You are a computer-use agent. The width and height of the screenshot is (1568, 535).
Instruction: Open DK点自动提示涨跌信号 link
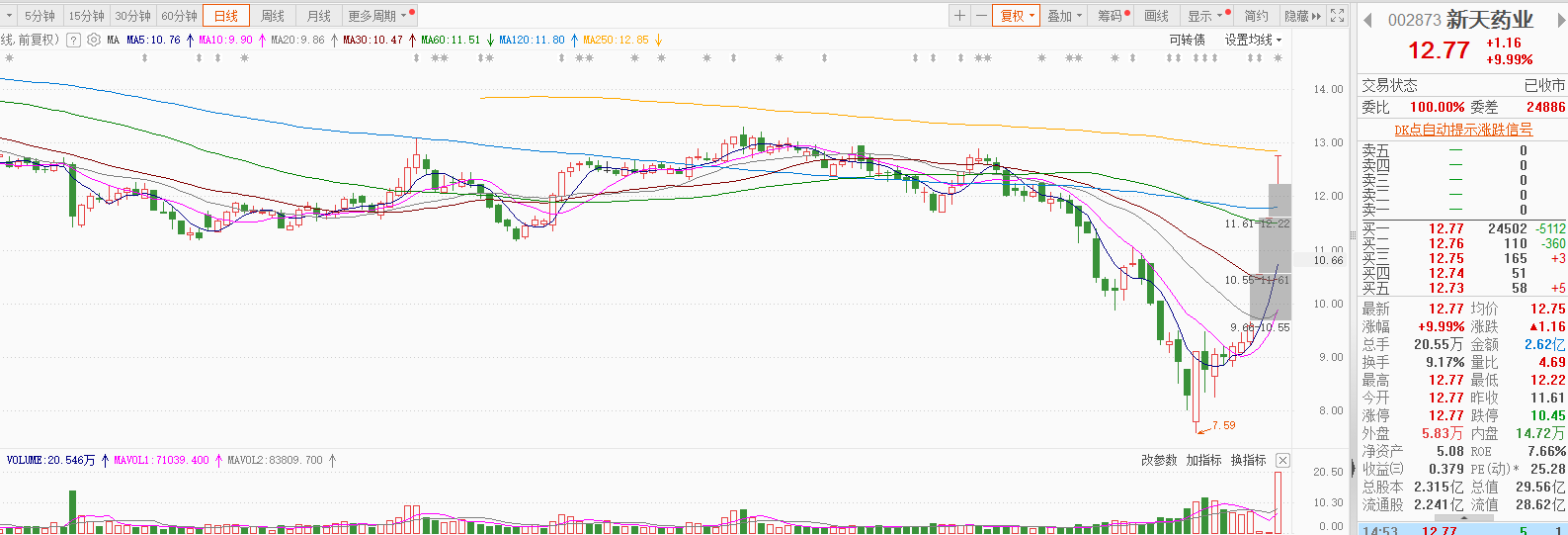click(x=1463, y=130)
